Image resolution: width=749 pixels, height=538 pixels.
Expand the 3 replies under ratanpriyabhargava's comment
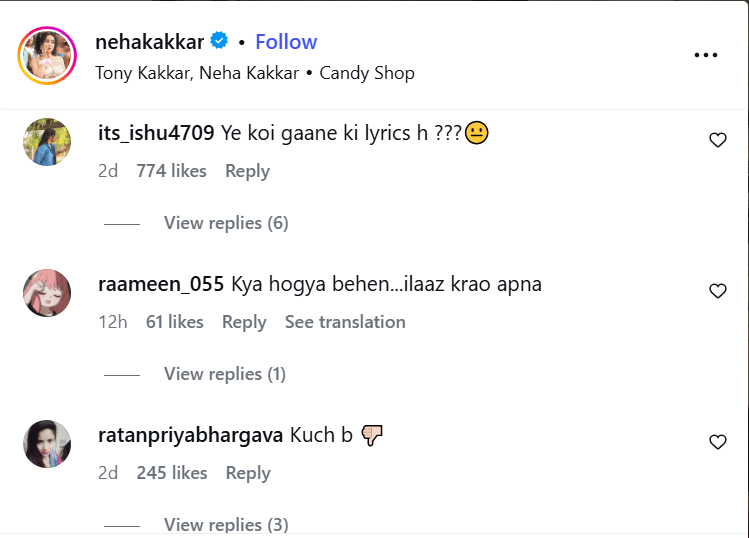click(x=226, y=524)
